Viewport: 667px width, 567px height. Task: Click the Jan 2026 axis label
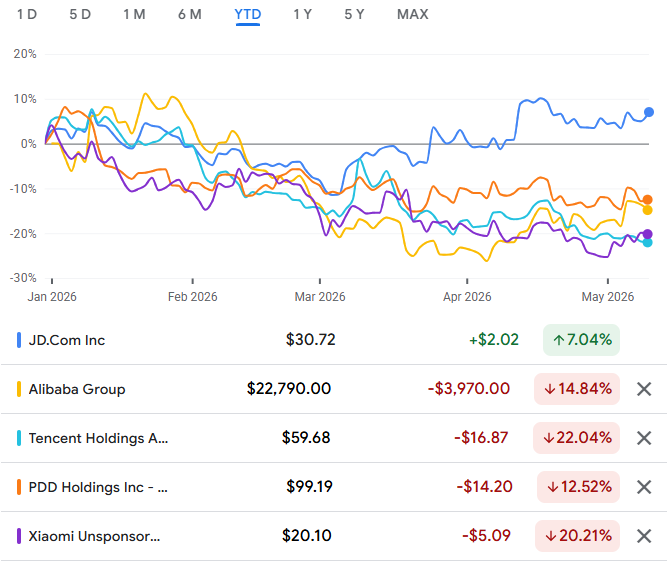tap(52, 296)
